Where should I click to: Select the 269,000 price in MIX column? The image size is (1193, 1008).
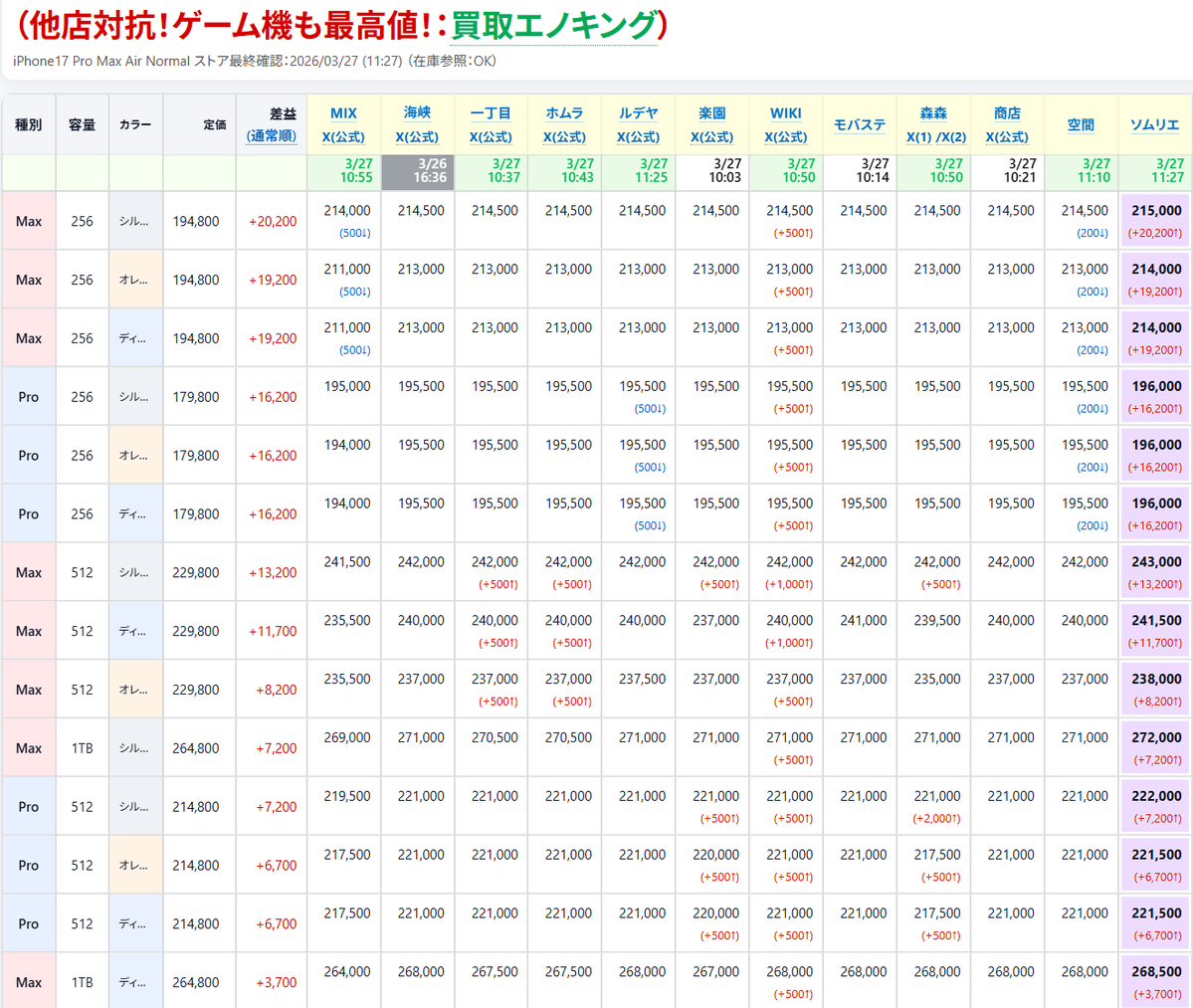pyautogui.click(x=347, y=738)
